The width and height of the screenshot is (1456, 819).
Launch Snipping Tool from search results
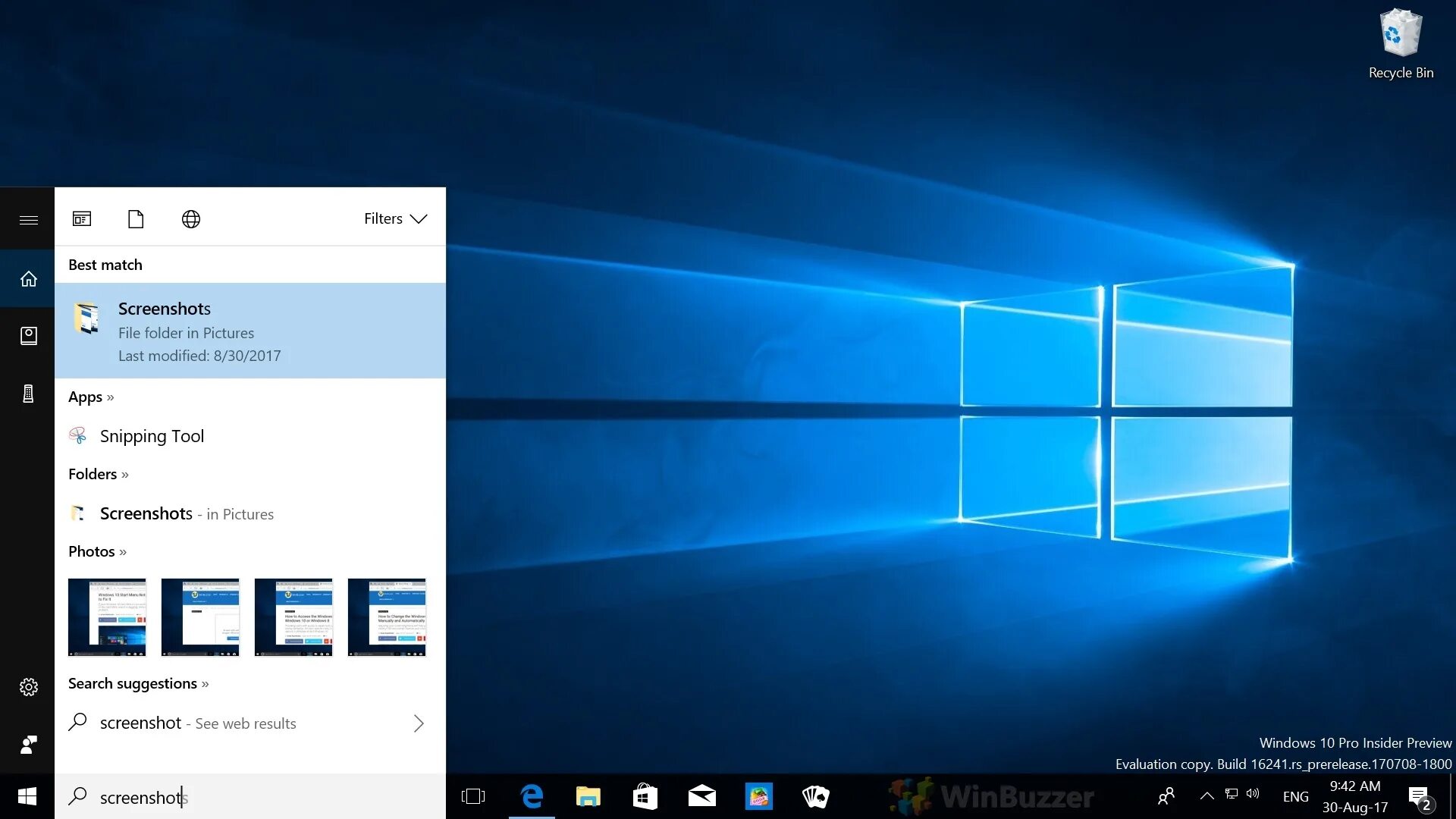click(152, 436)
